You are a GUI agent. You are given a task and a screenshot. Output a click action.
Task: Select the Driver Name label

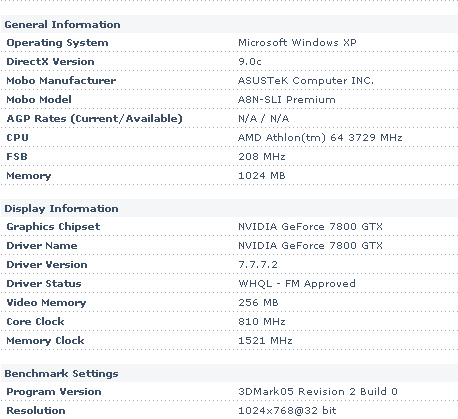[42, 246]
